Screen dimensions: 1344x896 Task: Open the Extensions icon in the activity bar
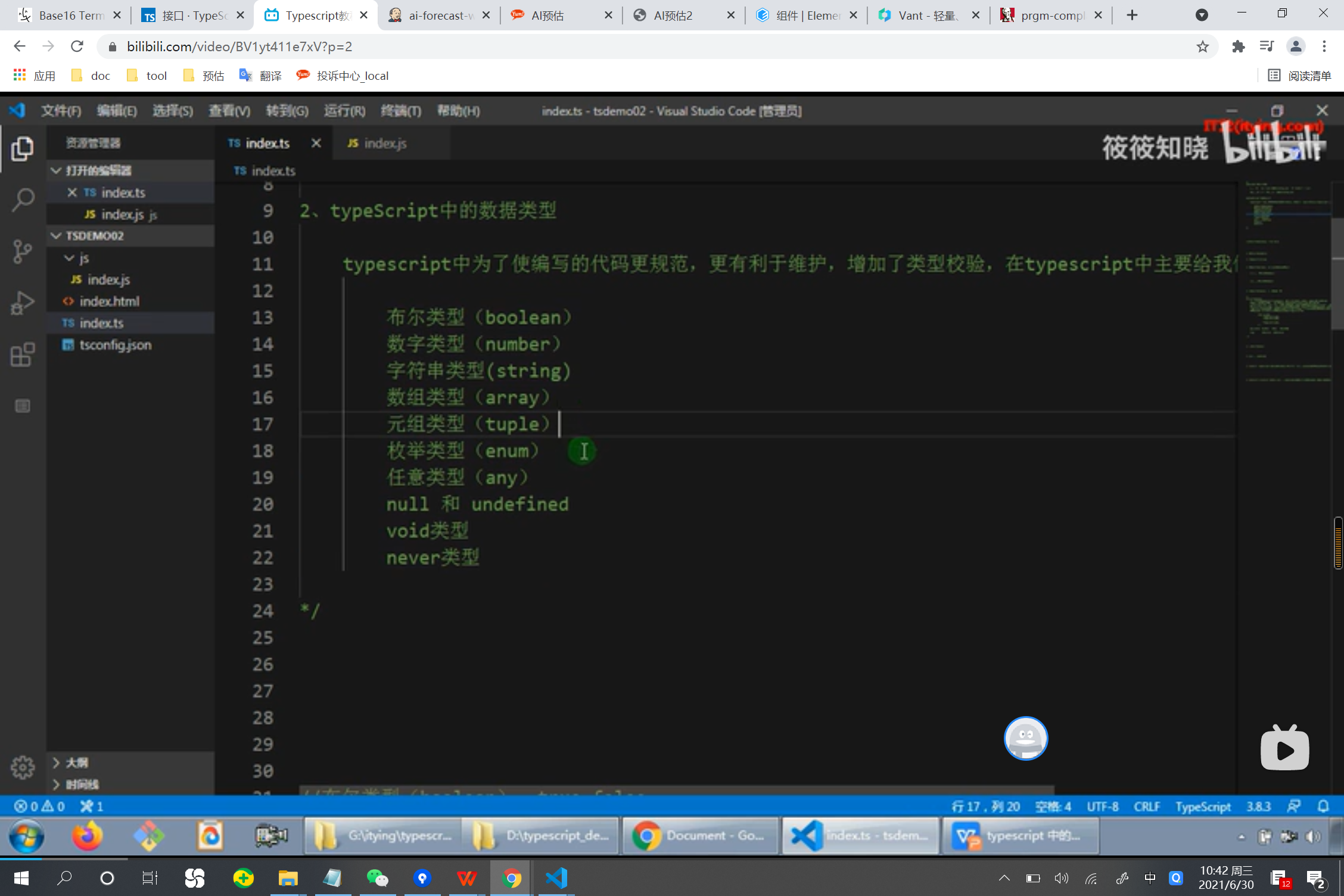[23, 355]
